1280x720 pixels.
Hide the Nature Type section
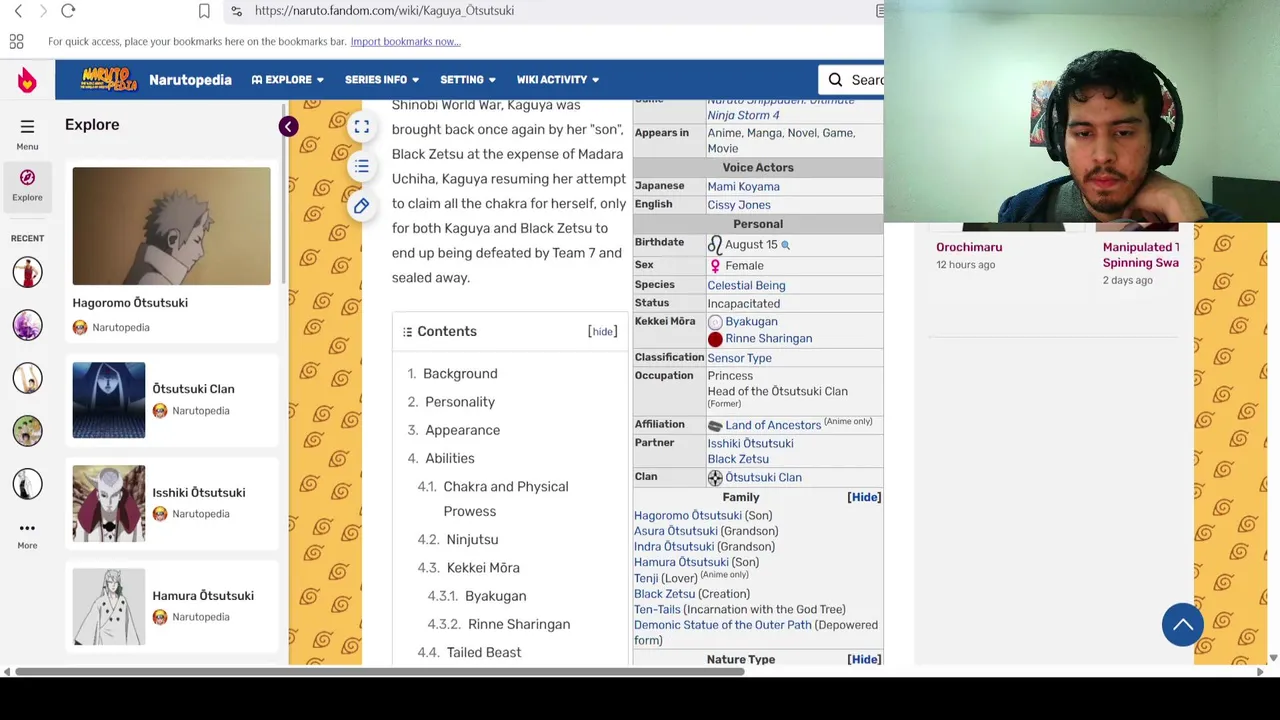[x=864, y=660]
